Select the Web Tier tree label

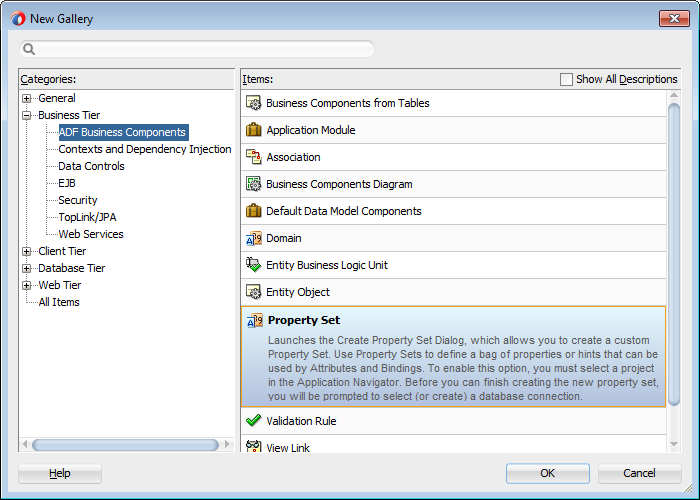[x=59, y=285]
